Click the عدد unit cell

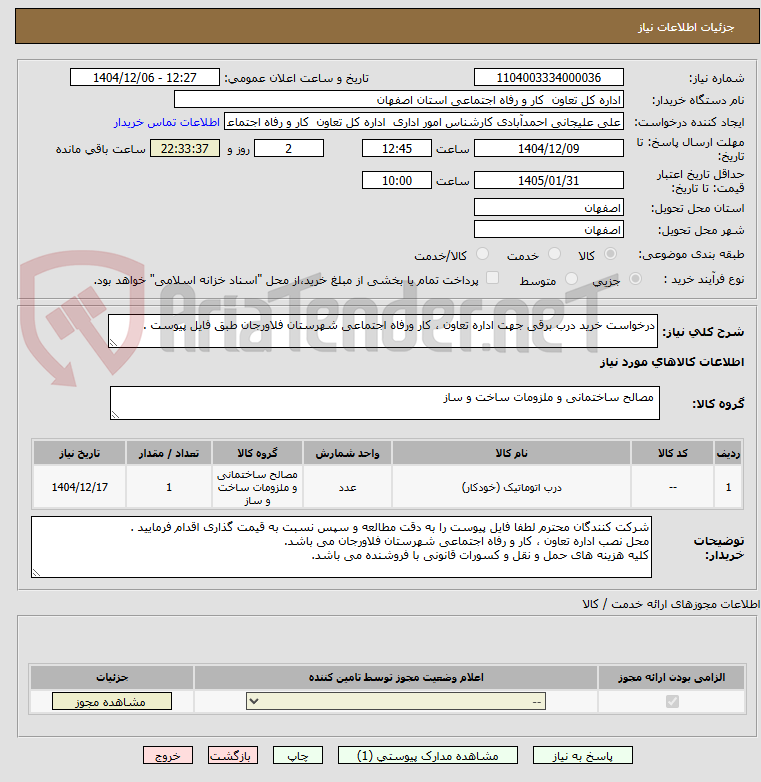click(347, 487)
